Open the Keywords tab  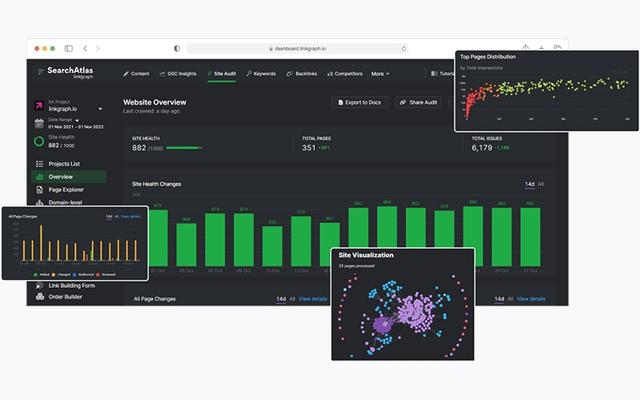pos(260,73)
